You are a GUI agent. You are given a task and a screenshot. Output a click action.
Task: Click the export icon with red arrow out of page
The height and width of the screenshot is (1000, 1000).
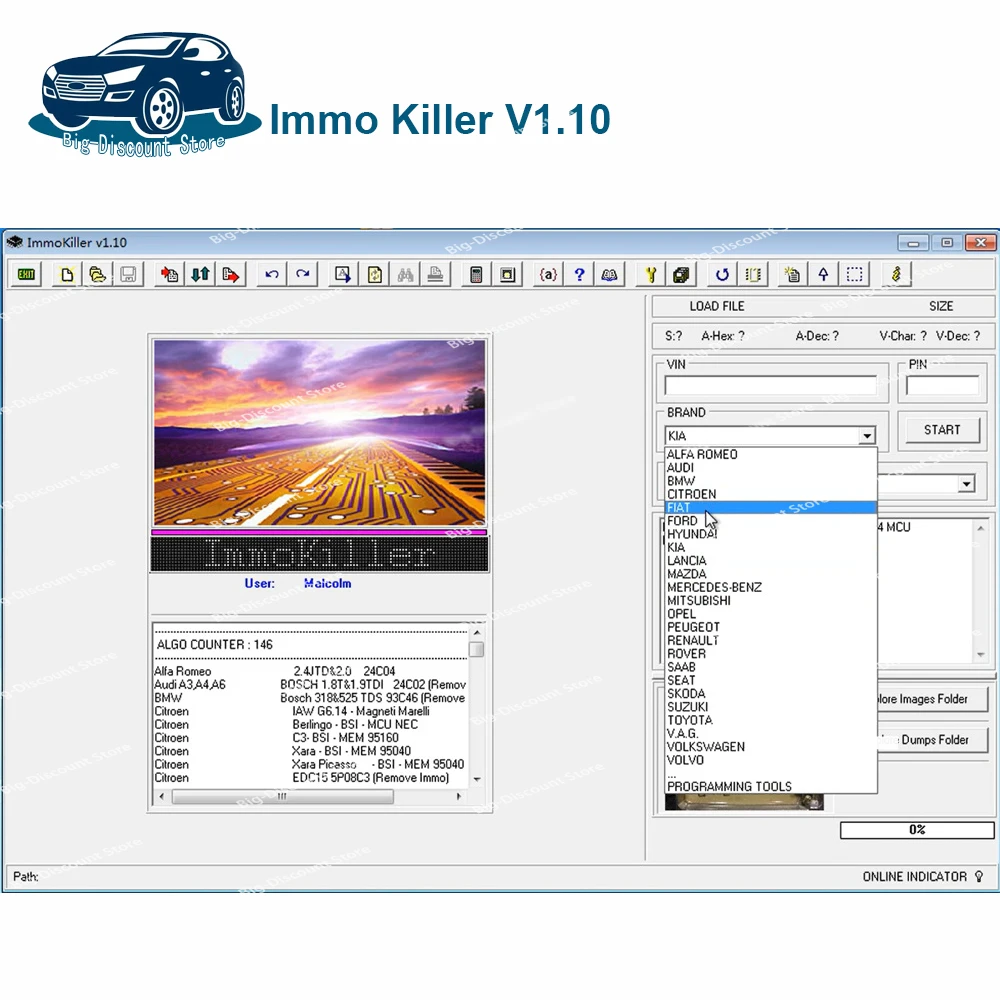click(231, 275)
